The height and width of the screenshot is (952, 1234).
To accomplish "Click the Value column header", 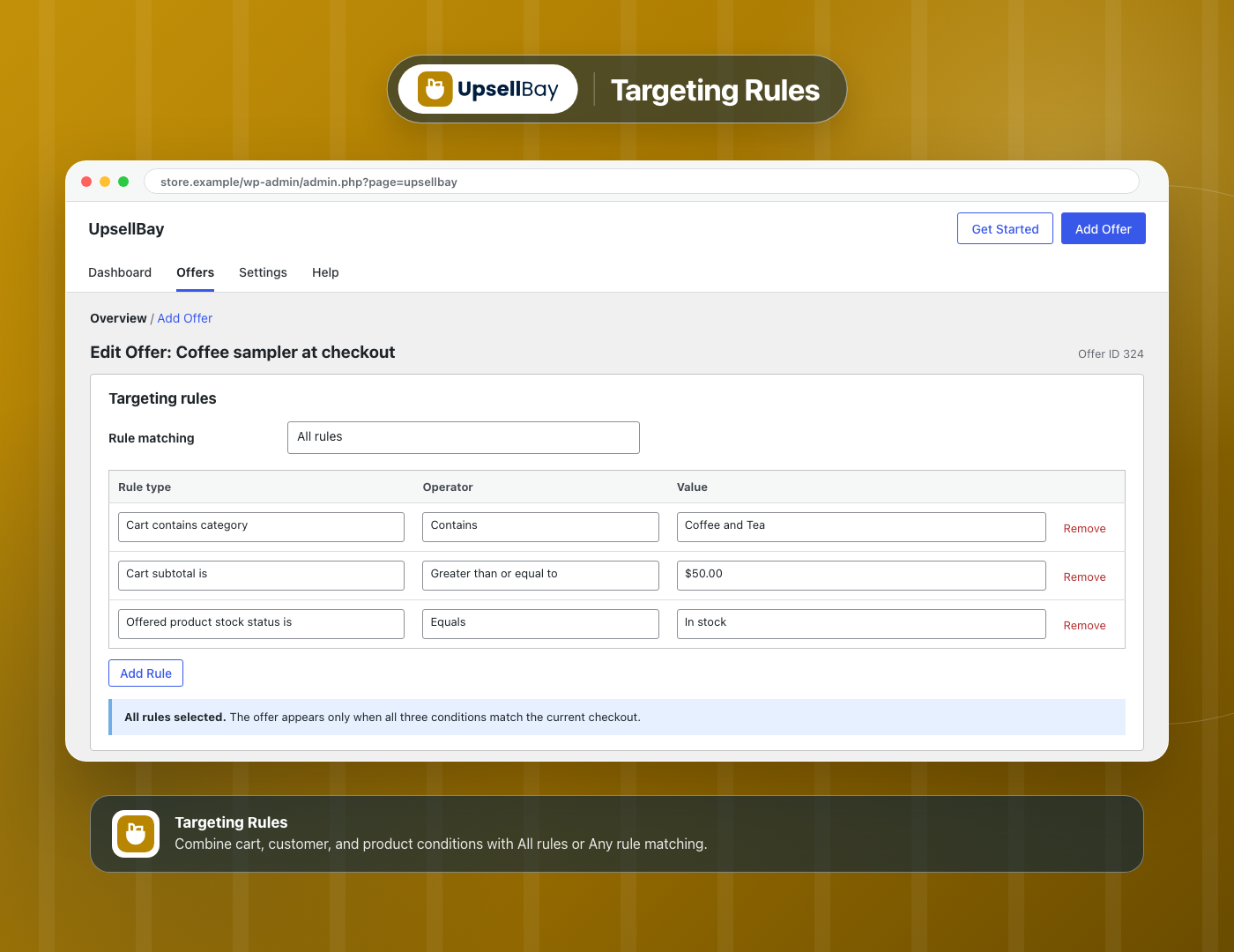I will pyautogui.click(x=692, y=487).
